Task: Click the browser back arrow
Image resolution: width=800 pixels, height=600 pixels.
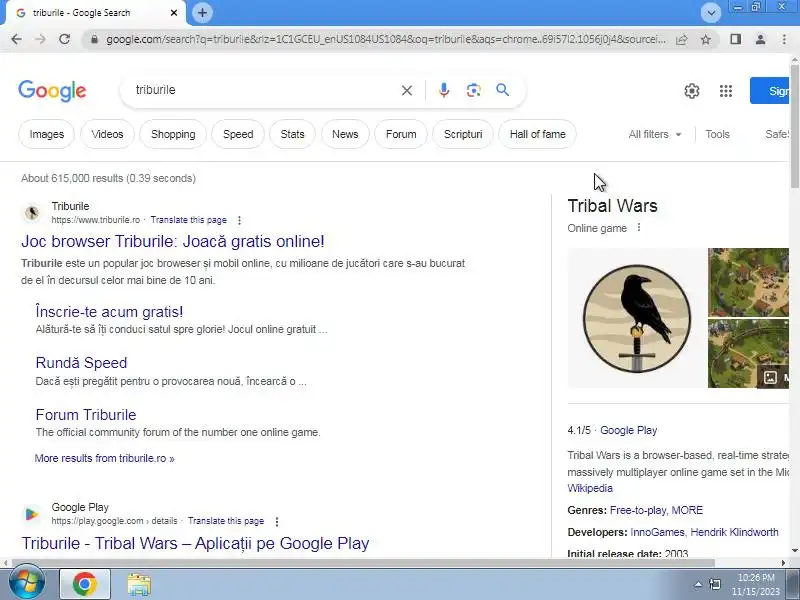Action: click(16, 39)
